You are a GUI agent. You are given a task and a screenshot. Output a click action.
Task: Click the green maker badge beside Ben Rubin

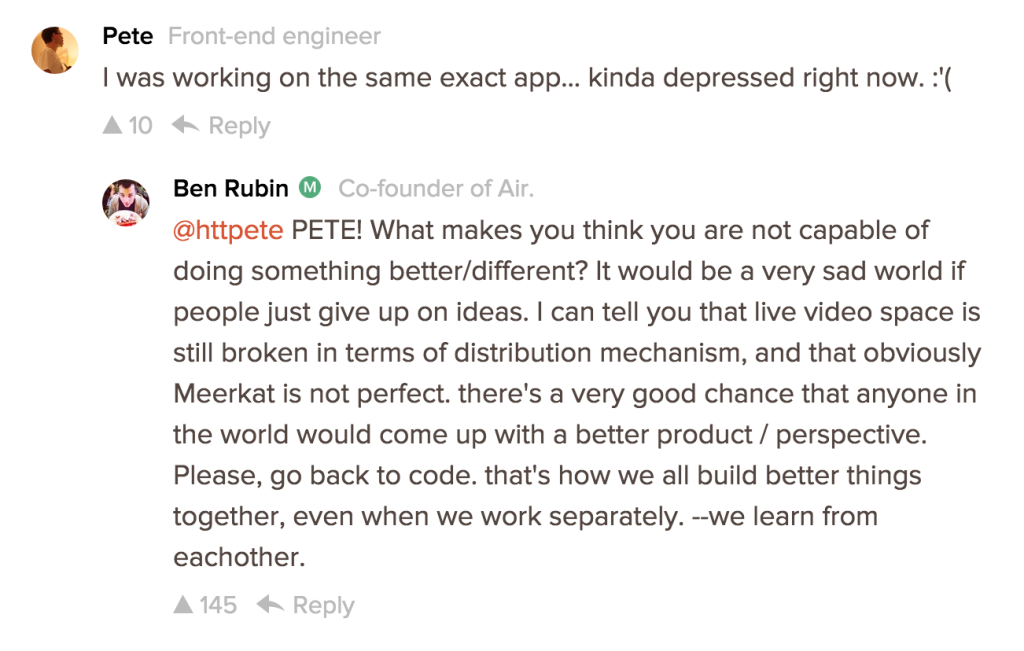[x=308, y=187]
